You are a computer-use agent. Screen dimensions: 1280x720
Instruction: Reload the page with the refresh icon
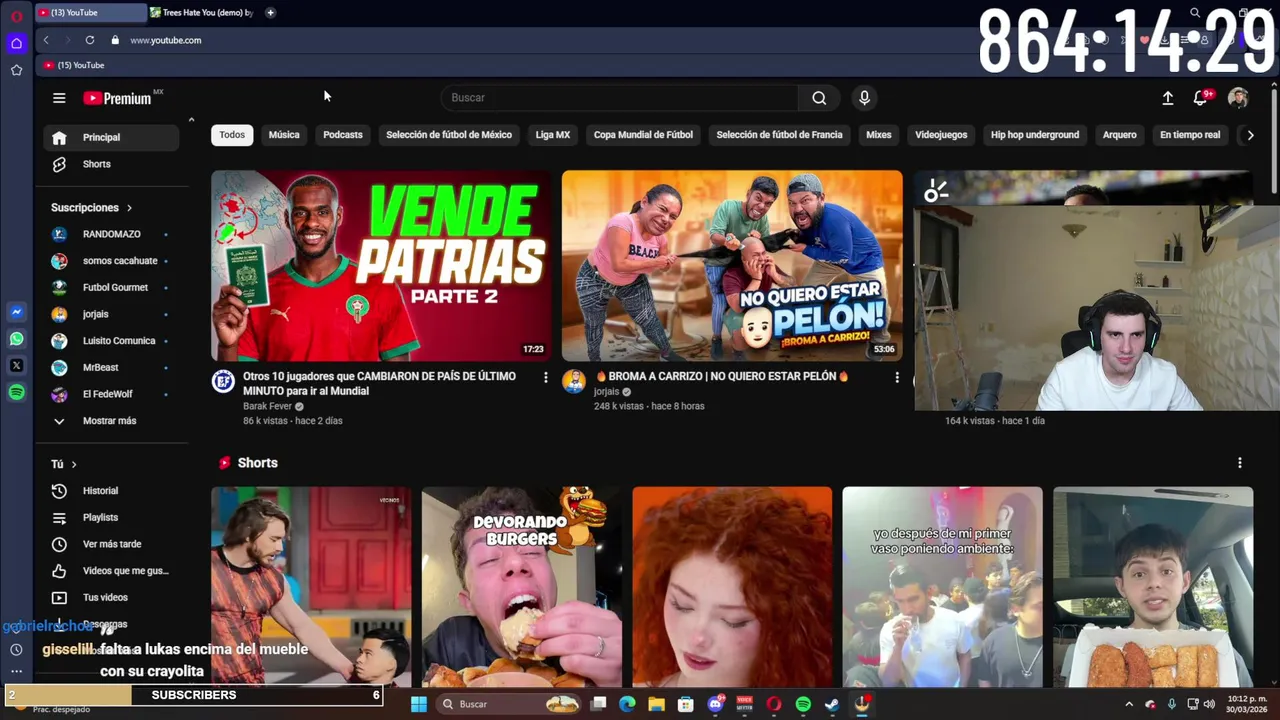(x=90, y=40)
